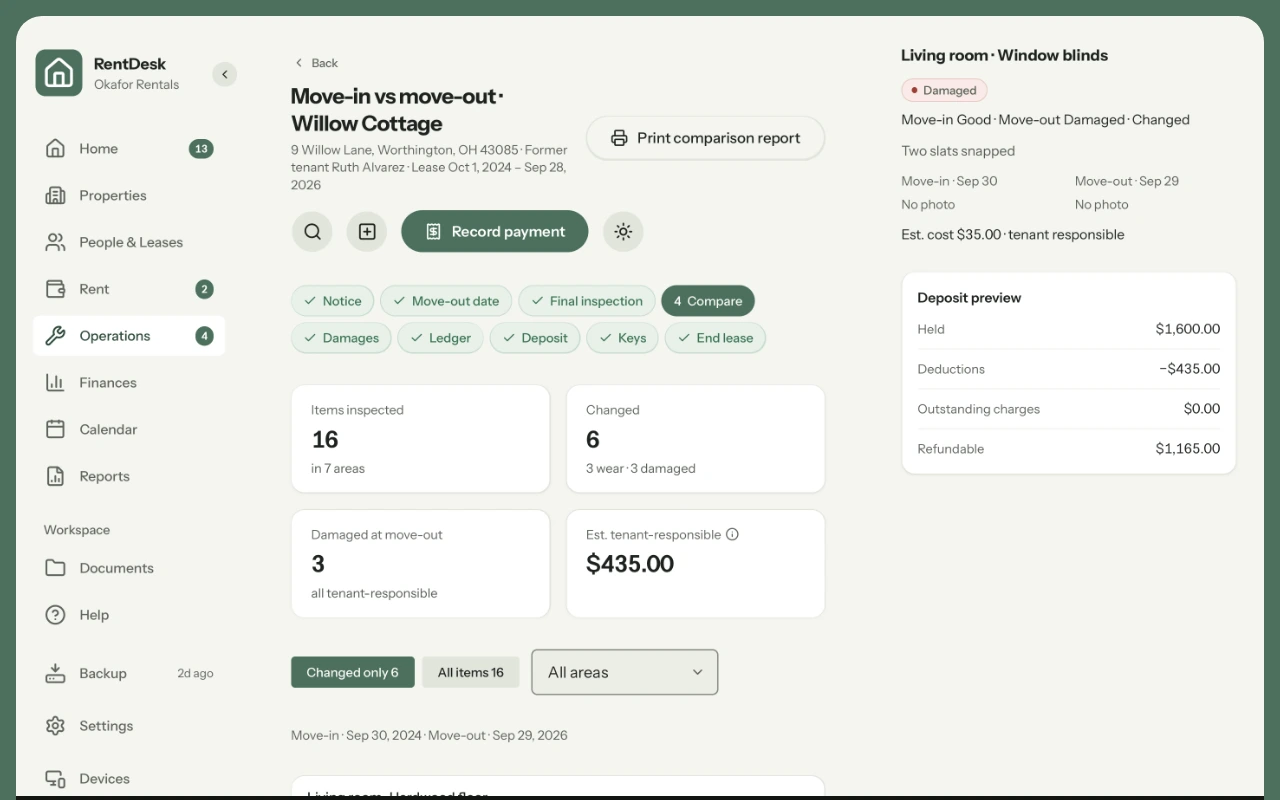Show All items 16
1280x800 pixels.
470,672
